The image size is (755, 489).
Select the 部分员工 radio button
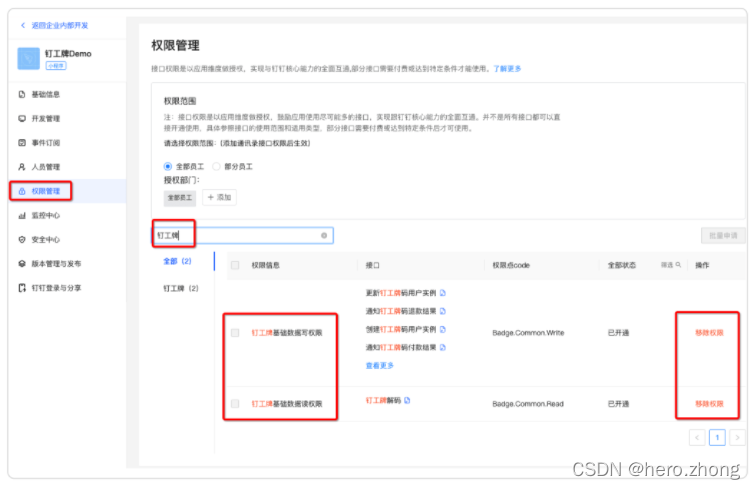[216, 167]
